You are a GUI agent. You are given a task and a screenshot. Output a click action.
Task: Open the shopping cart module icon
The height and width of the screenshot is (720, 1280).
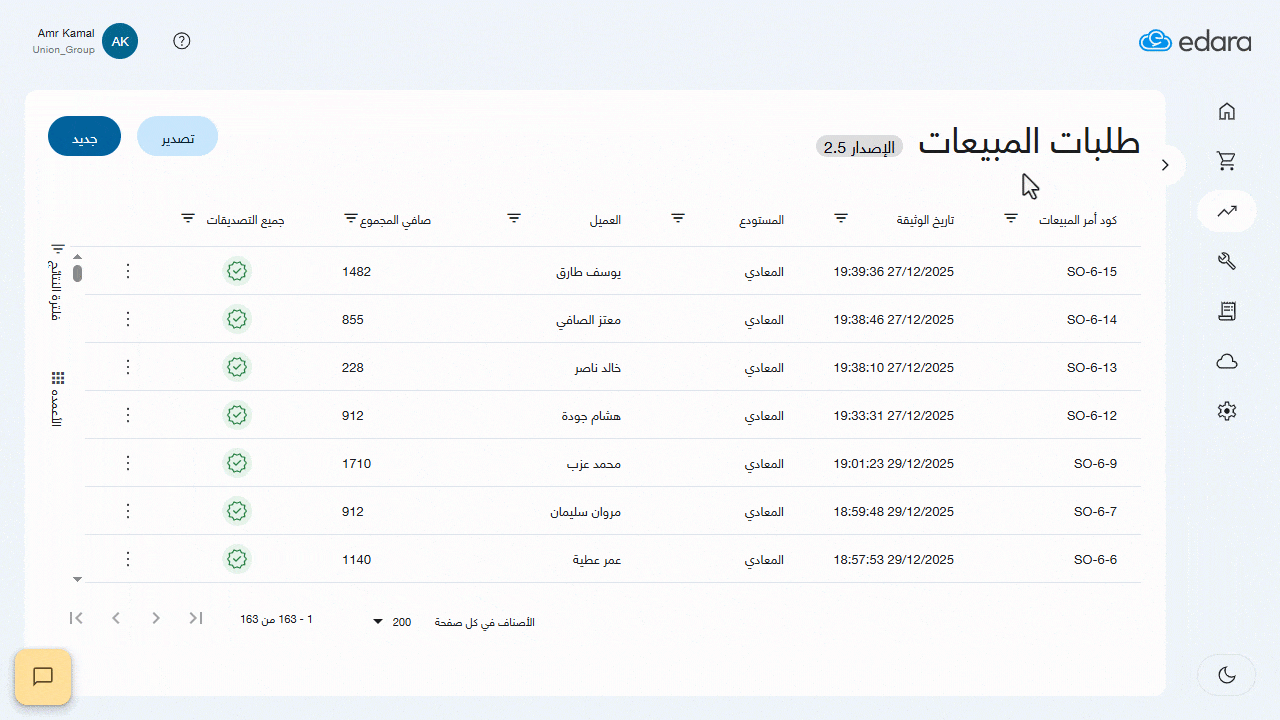1227,161
